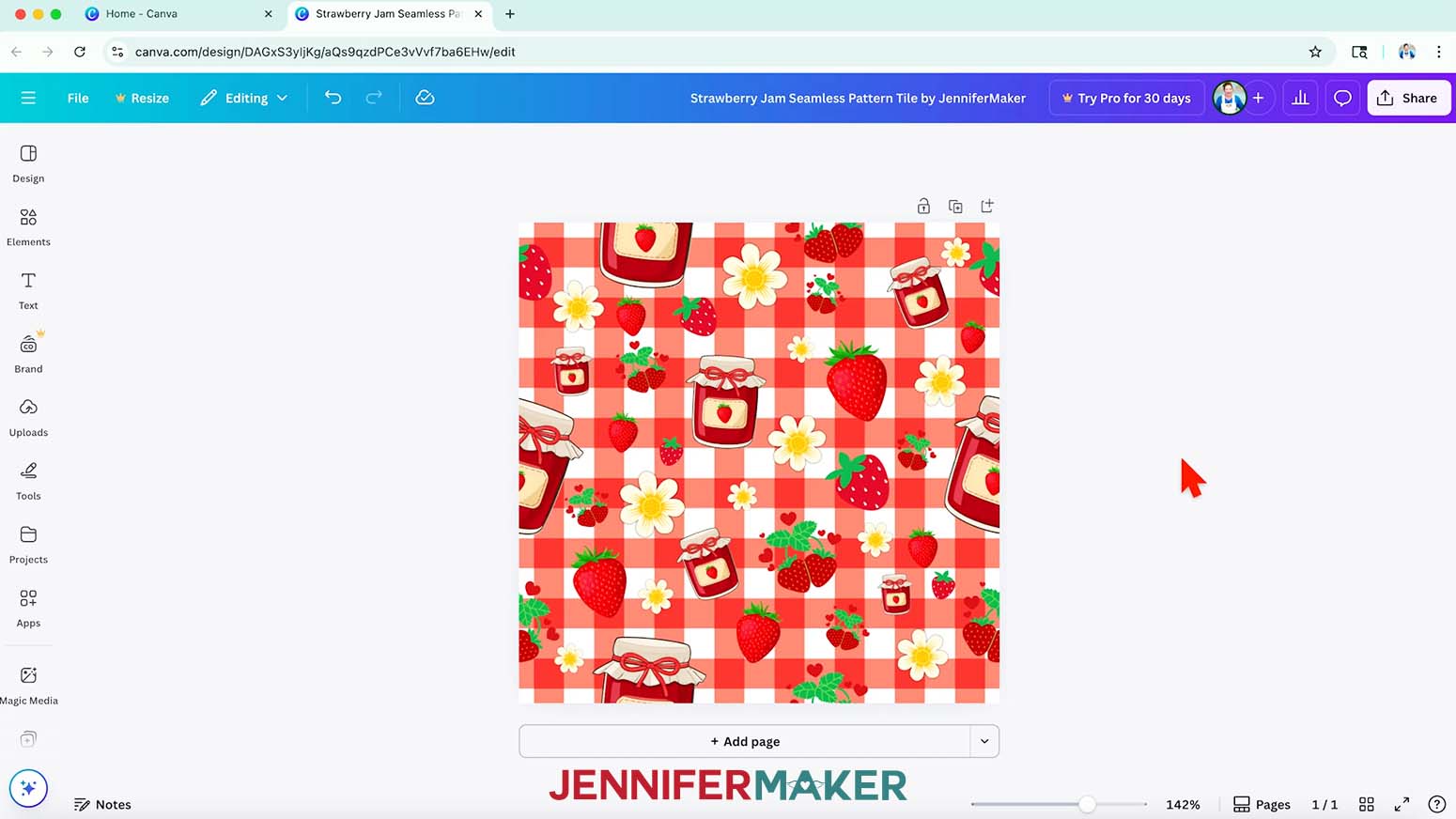Check cloud save status icon
The image size is (1456, 819).
pyautogui.click(x=425, y=98)
